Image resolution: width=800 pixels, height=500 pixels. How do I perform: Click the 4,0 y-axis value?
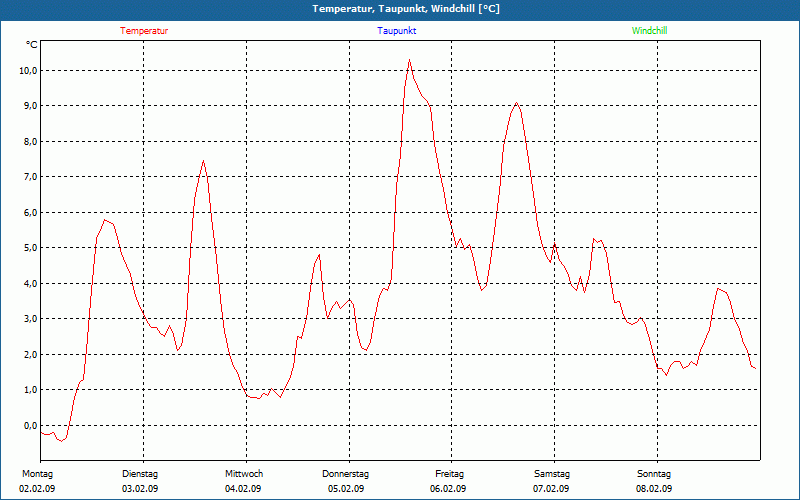tap(30, 283)
